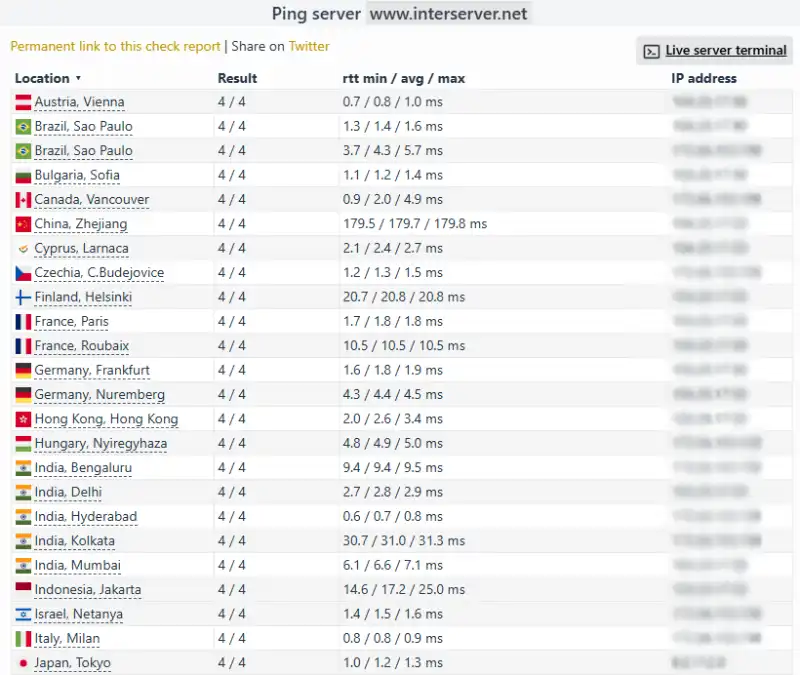Click the China flag beside Zhejiang
This screenshot has width=800, height=675.
23,224
